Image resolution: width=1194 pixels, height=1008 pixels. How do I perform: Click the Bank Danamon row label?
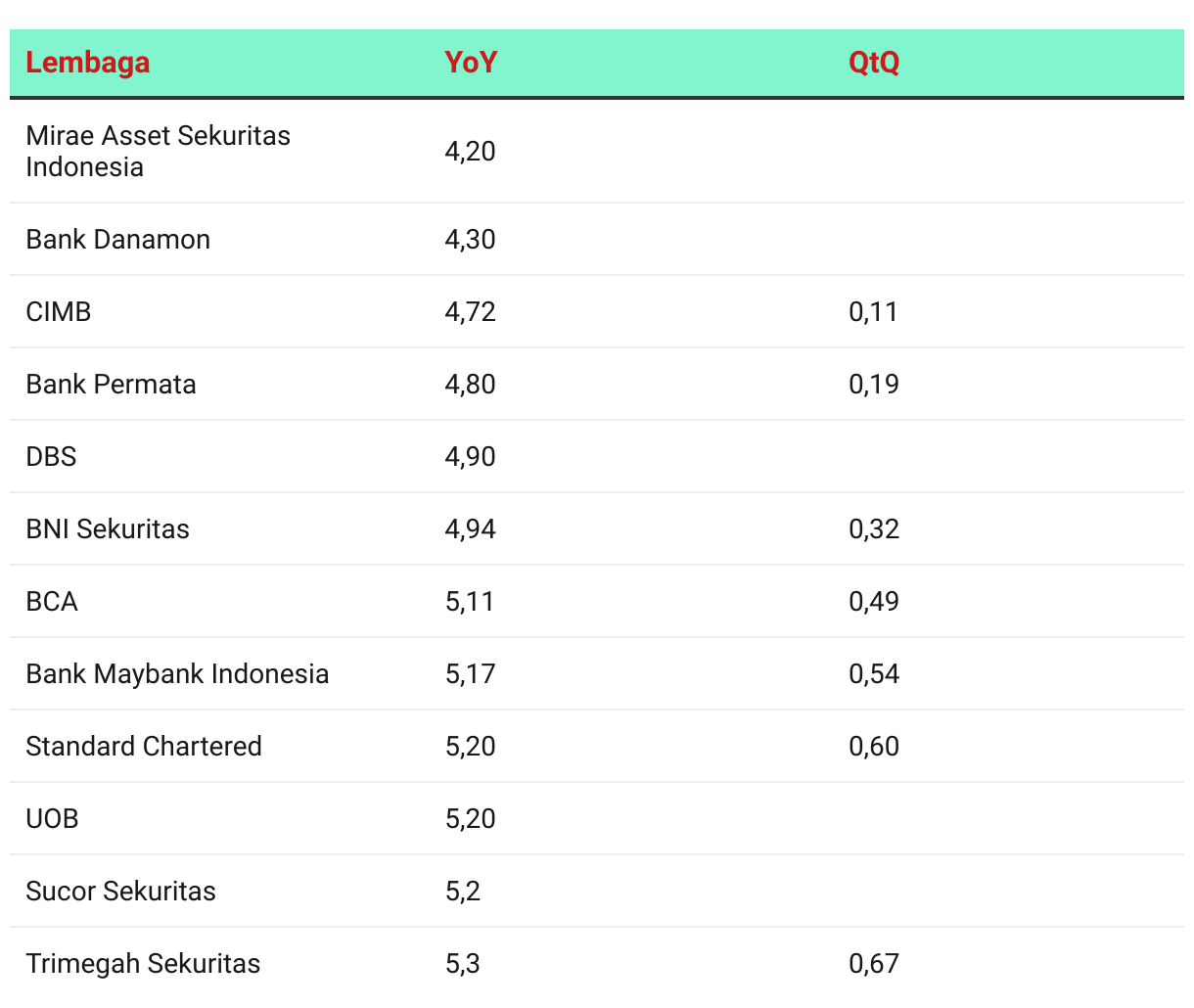pos(117,240)
